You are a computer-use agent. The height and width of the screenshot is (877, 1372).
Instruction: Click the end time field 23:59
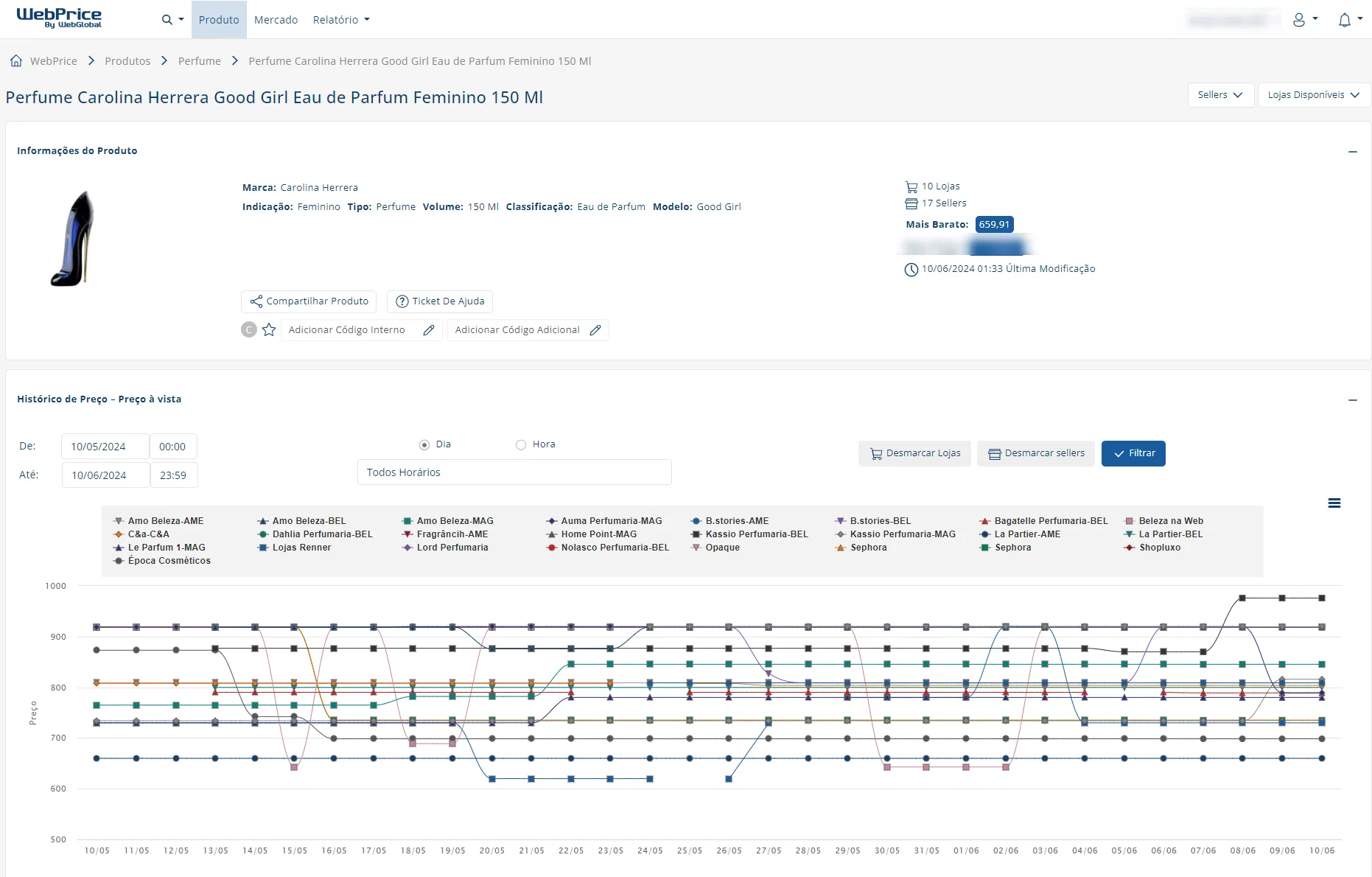(173, 475)
